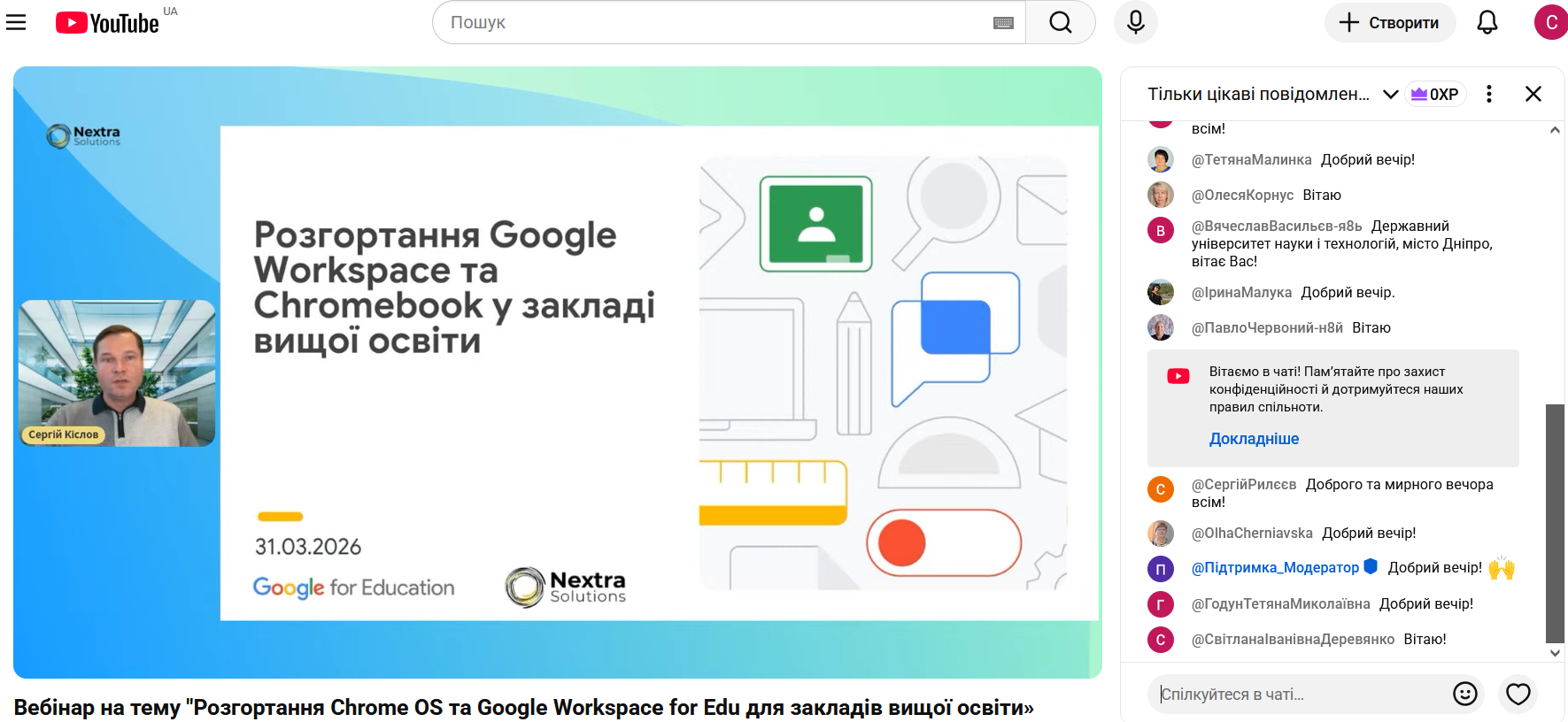The width and height of the screenshot is (1568, 722).
Task: Click СвітланаІванівнаДеревянко's avatar
Action: [x=1161, y=640]
